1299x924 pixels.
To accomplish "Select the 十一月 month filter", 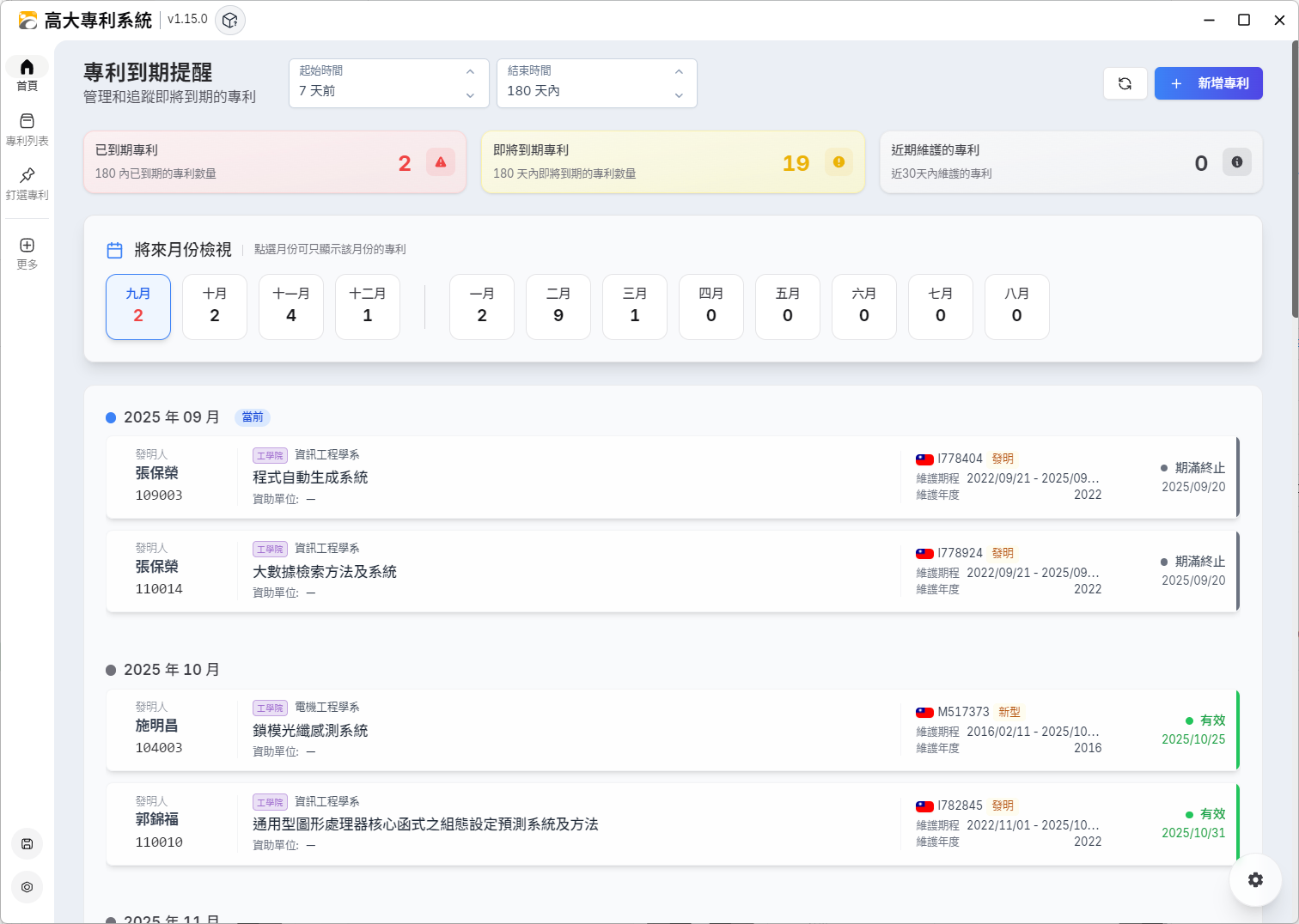I will [290, 307].
